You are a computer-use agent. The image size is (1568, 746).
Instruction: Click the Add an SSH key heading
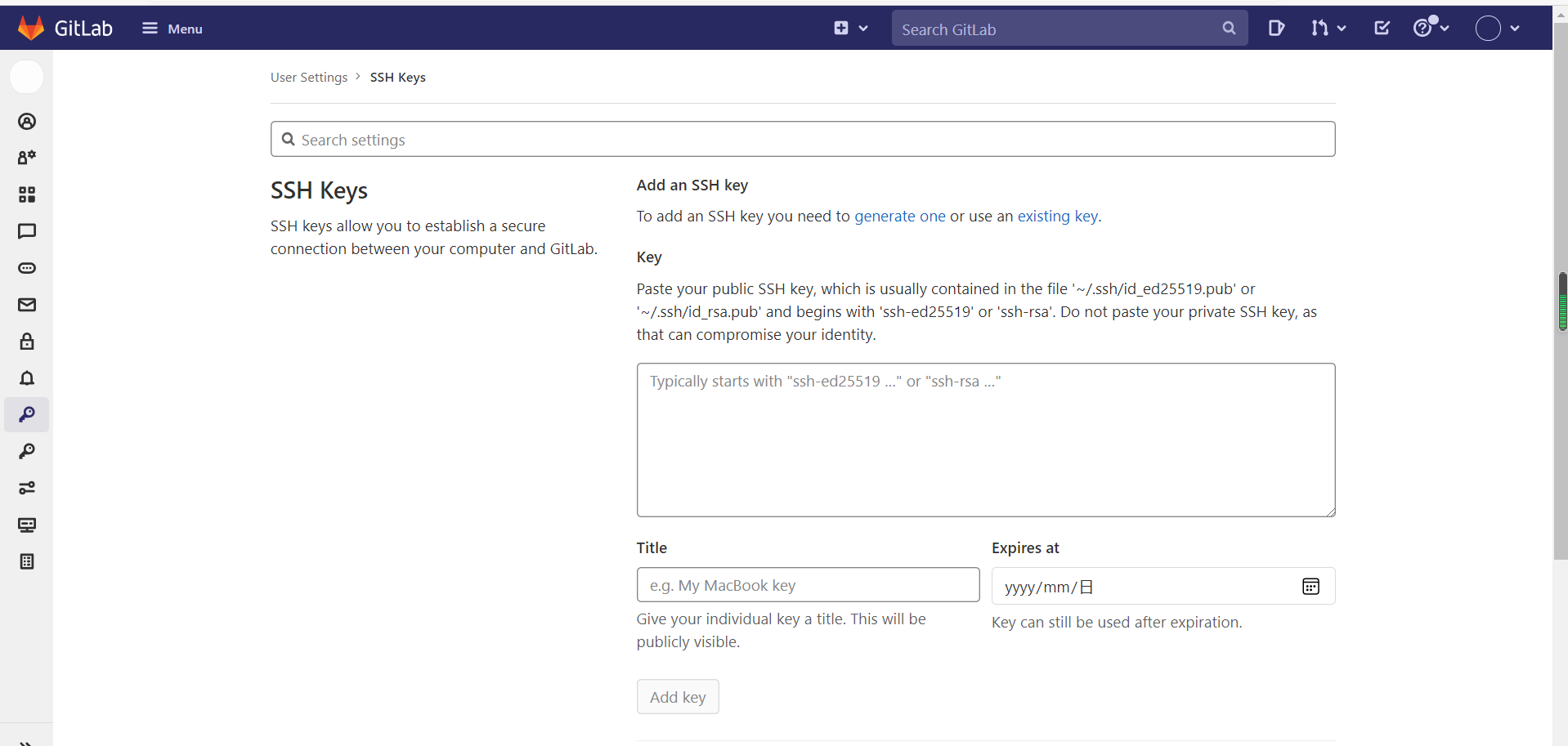(692, 185)
